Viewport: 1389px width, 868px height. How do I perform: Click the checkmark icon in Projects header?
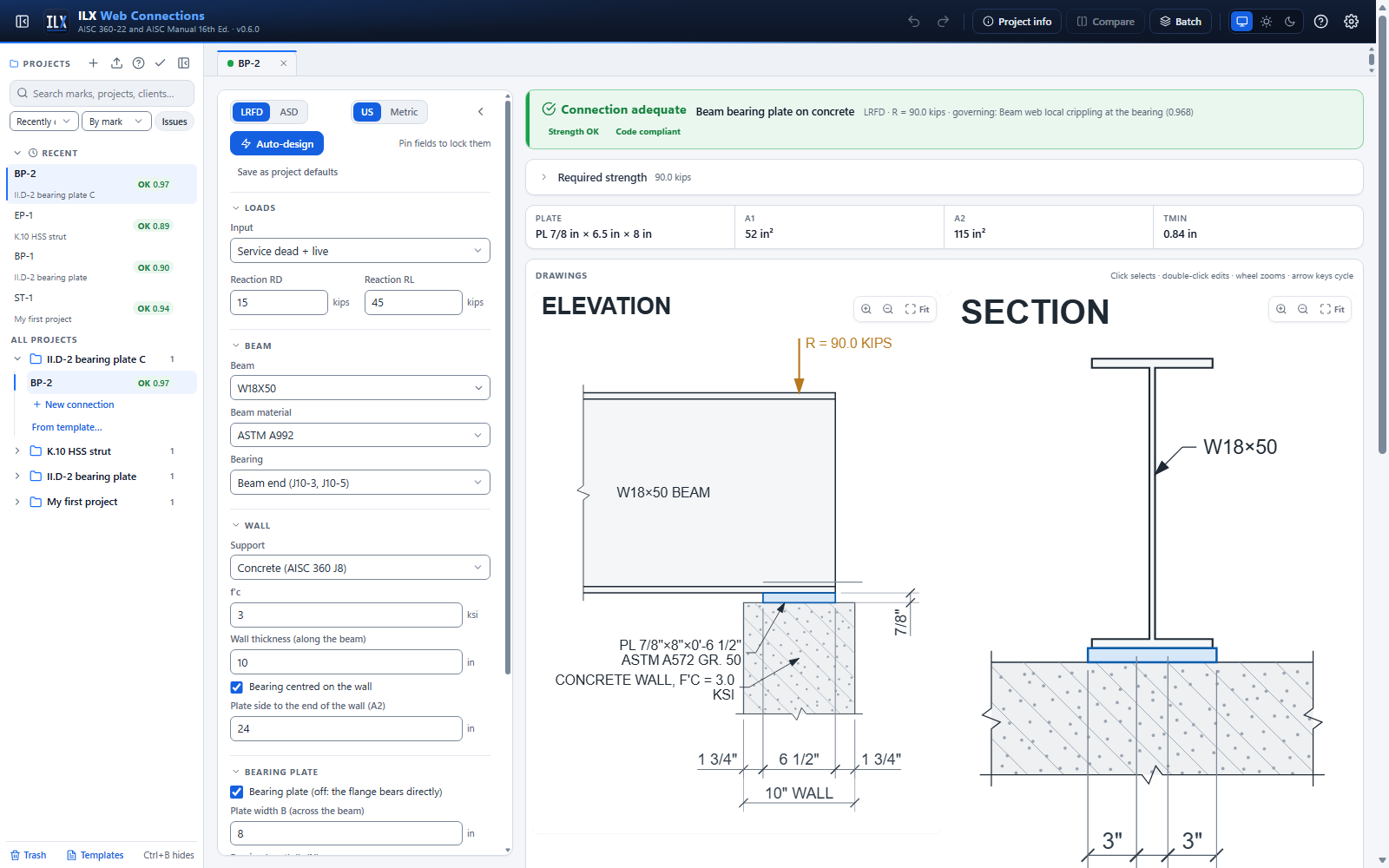coord(160,63)
